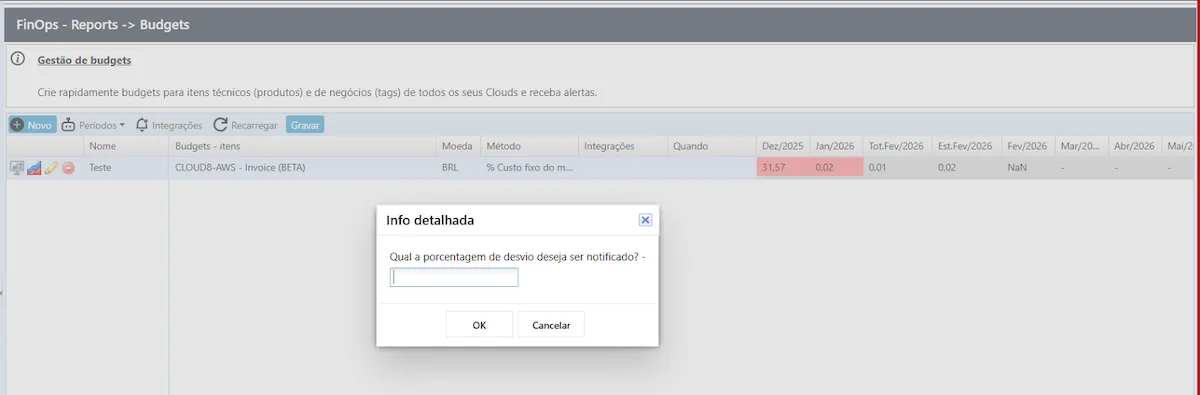Click the info icon beside Gestão de budgets
This screenshot has height=395, width=1200.
click(x=17, y=59)
